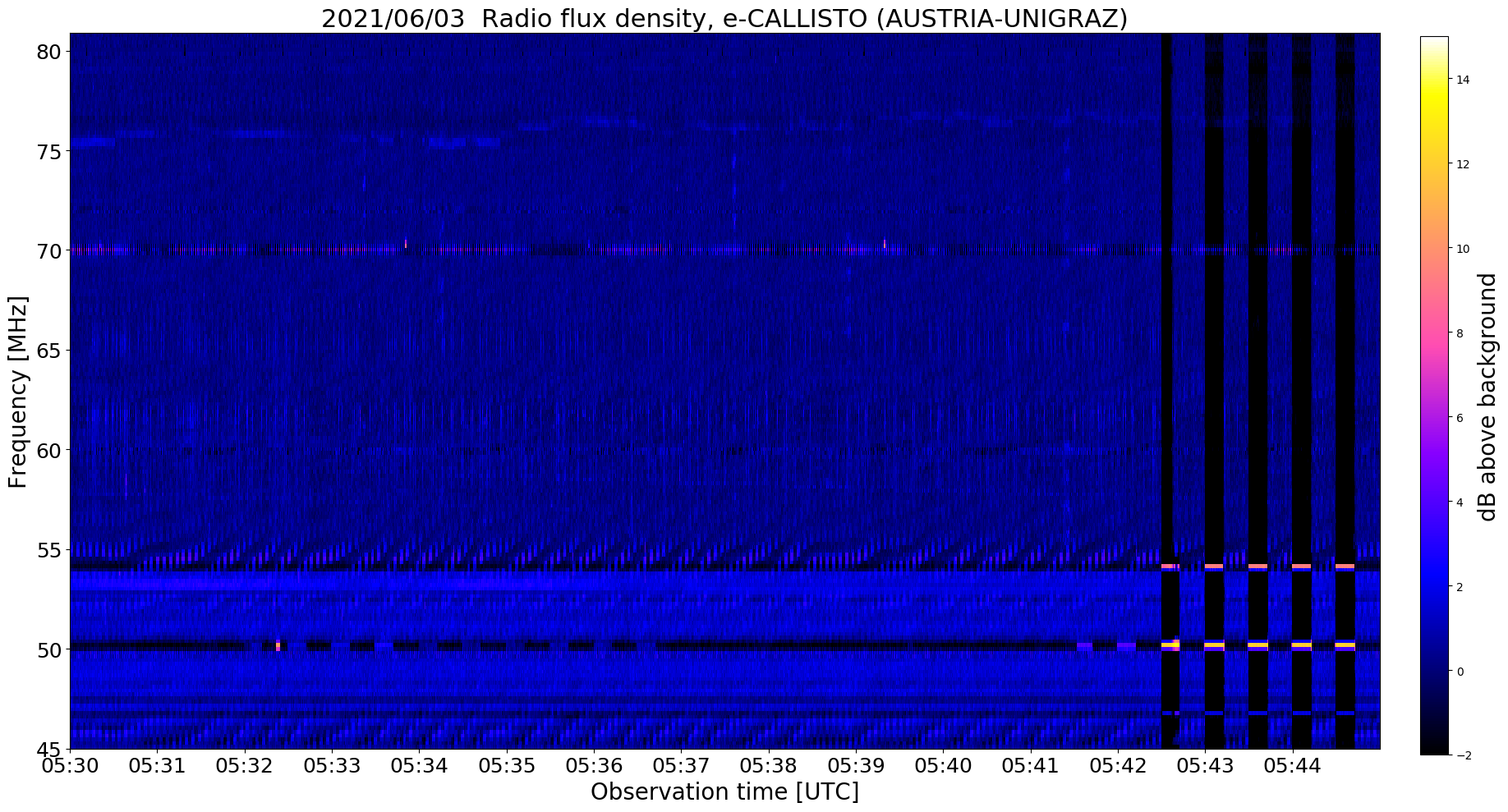
Task: Click the 05:33 time tick label
Action: pos(332,766)
